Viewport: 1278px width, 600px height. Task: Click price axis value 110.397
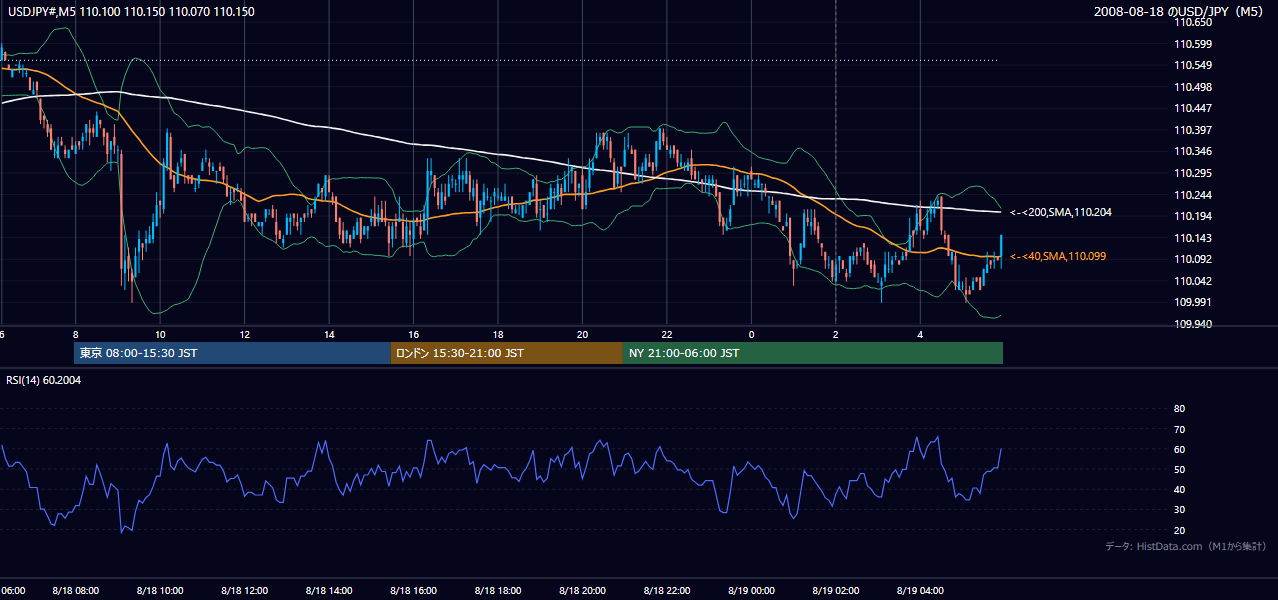(1195, 130)
